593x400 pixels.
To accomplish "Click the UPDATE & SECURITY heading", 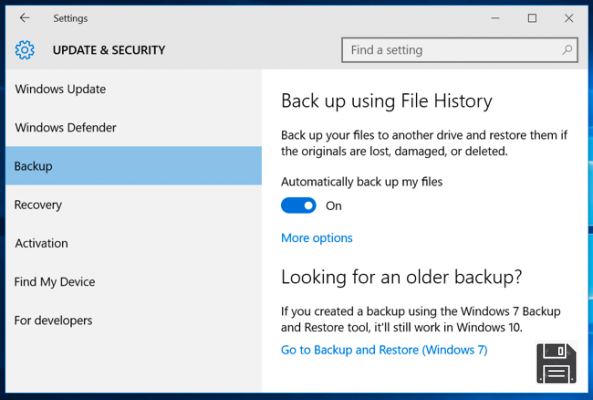I will pos(109,50).
